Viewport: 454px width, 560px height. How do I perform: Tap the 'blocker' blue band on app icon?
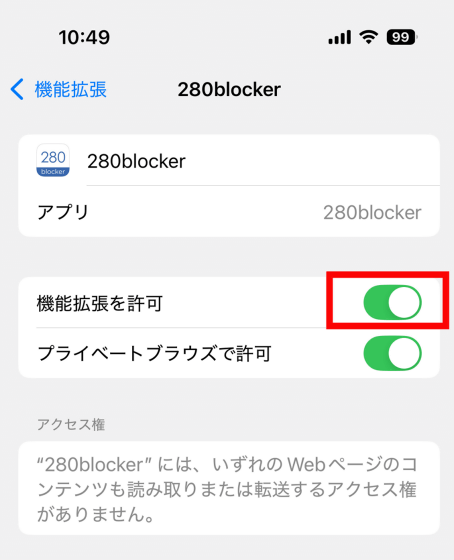[x=53, y=172]
